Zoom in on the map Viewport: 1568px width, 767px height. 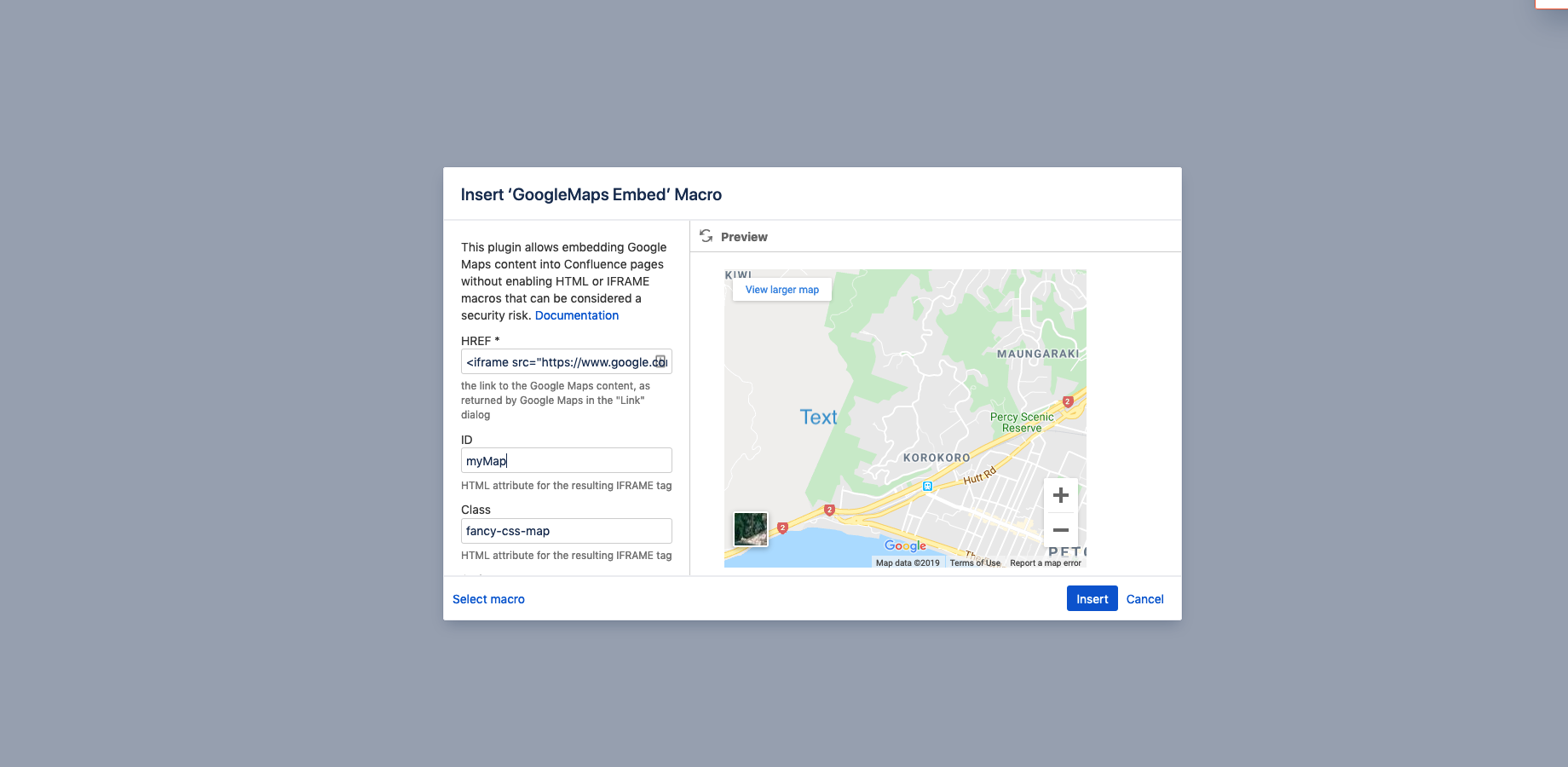tap(1060, 495)
